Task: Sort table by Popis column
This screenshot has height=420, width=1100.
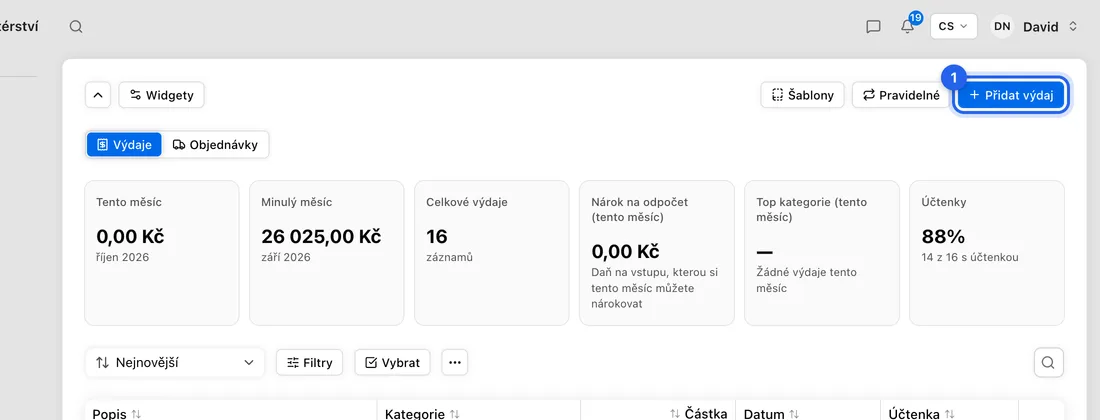Action: [116, 414]
